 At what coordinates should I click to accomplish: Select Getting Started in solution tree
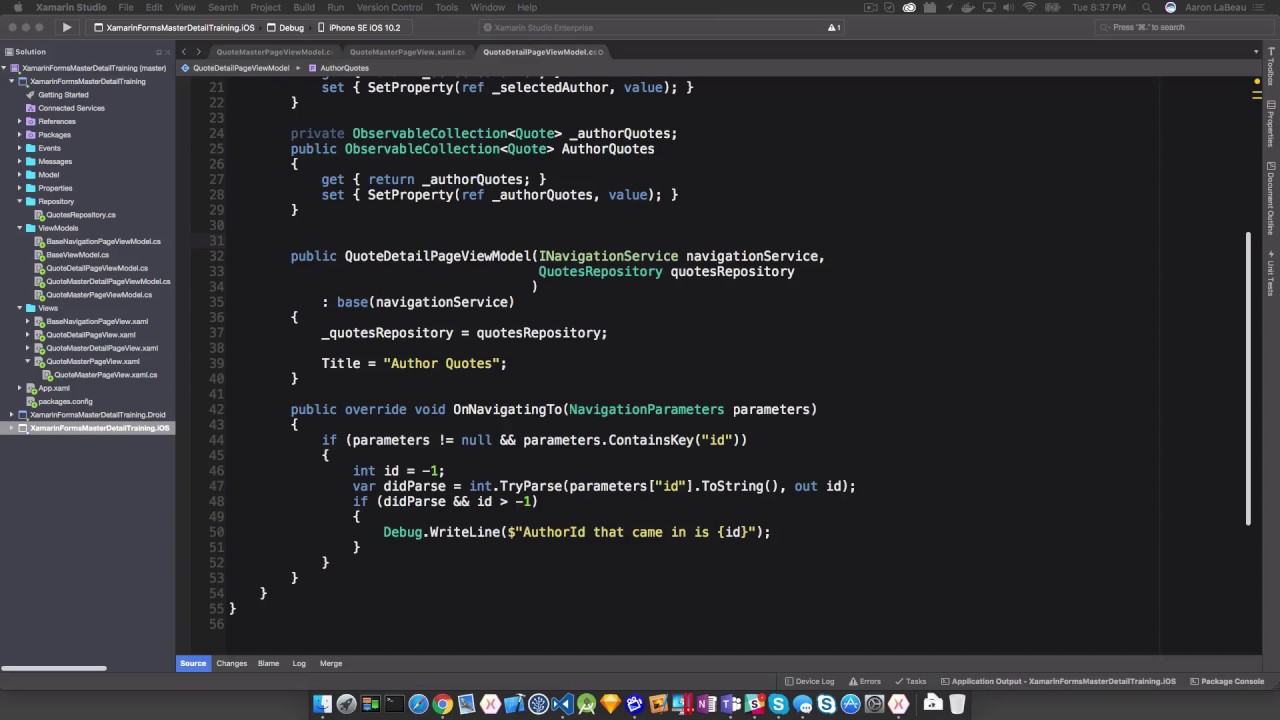pyautogui.click(x=63, y=95)
